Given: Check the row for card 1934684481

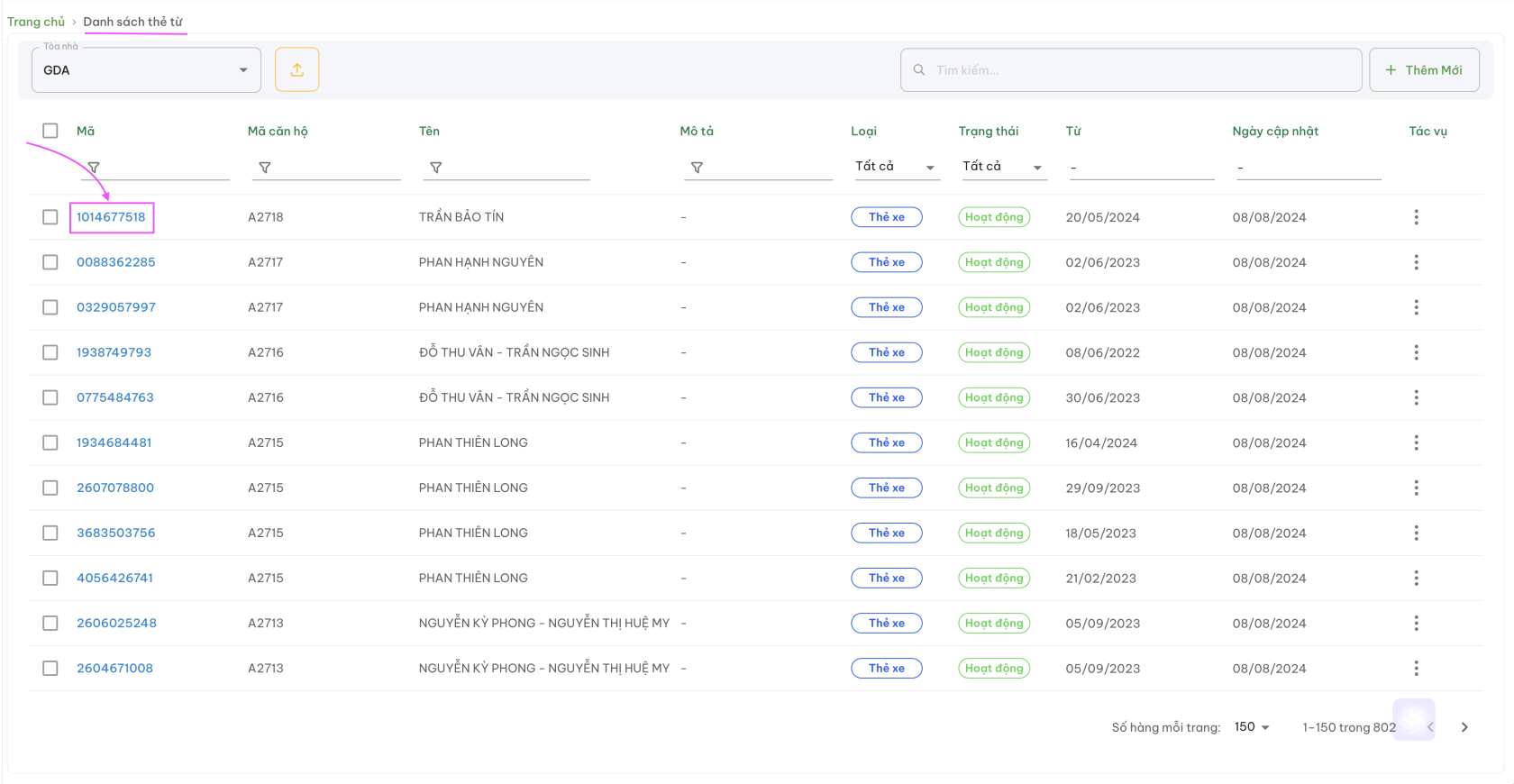Looking at the screenshot, I should tap(50, 442).
